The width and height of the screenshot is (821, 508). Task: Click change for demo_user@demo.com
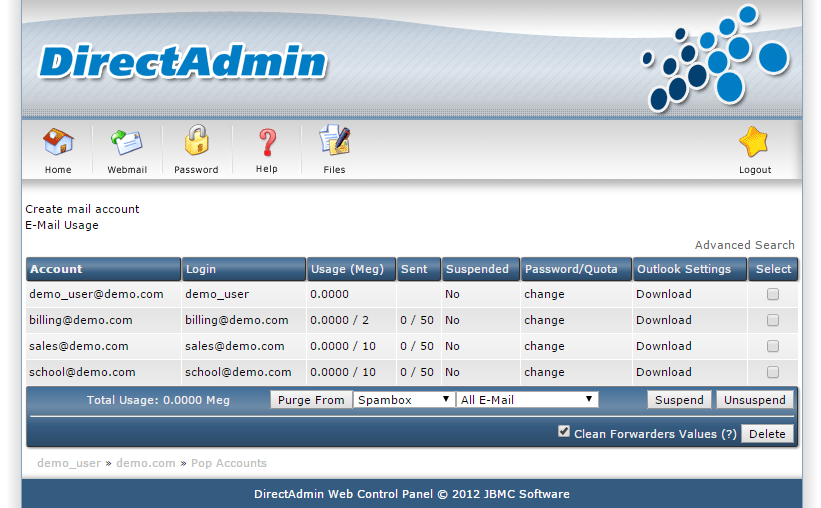click(x=545, y=294)
